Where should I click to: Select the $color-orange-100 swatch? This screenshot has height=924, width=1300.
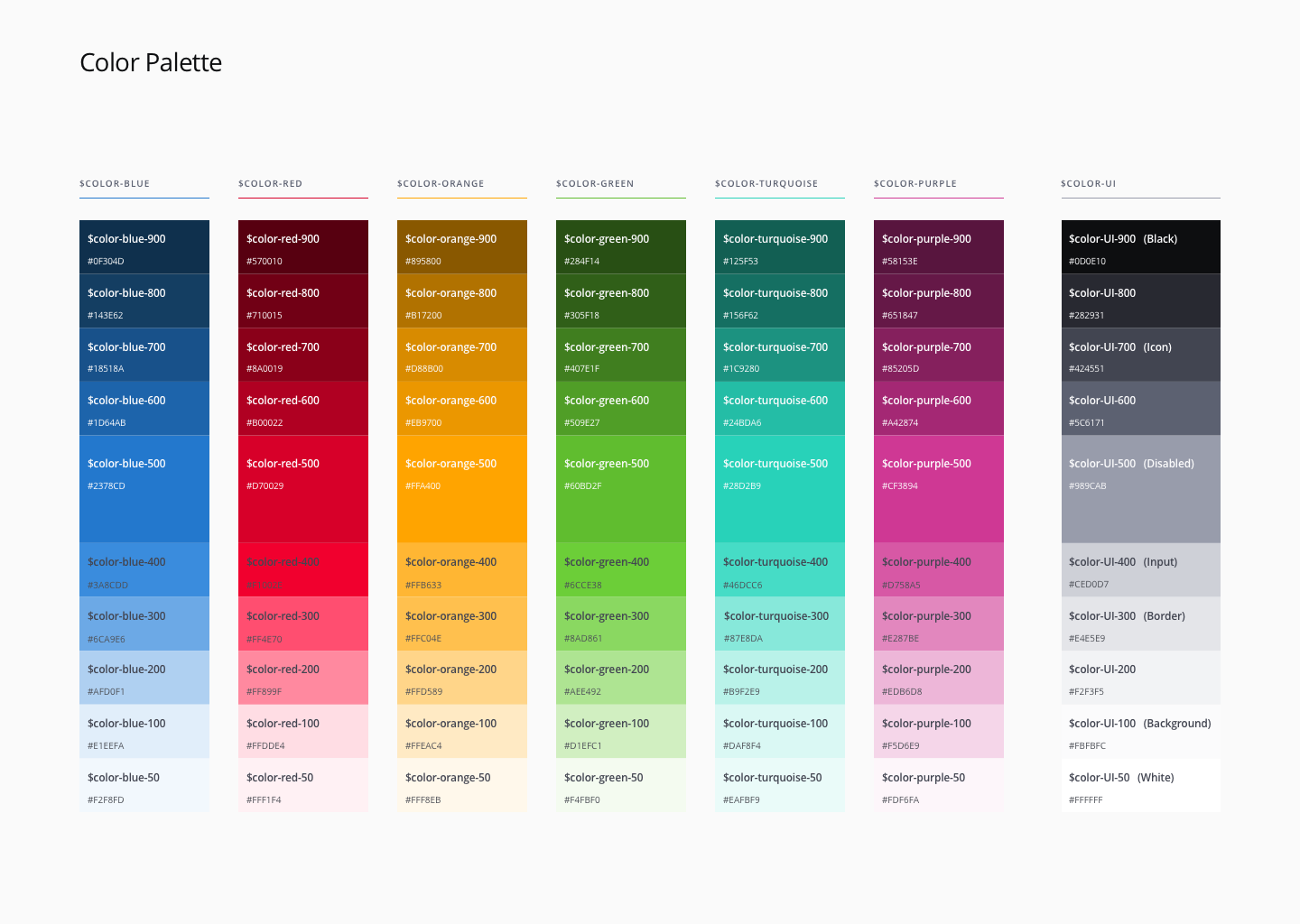click(x=462, y=732)
